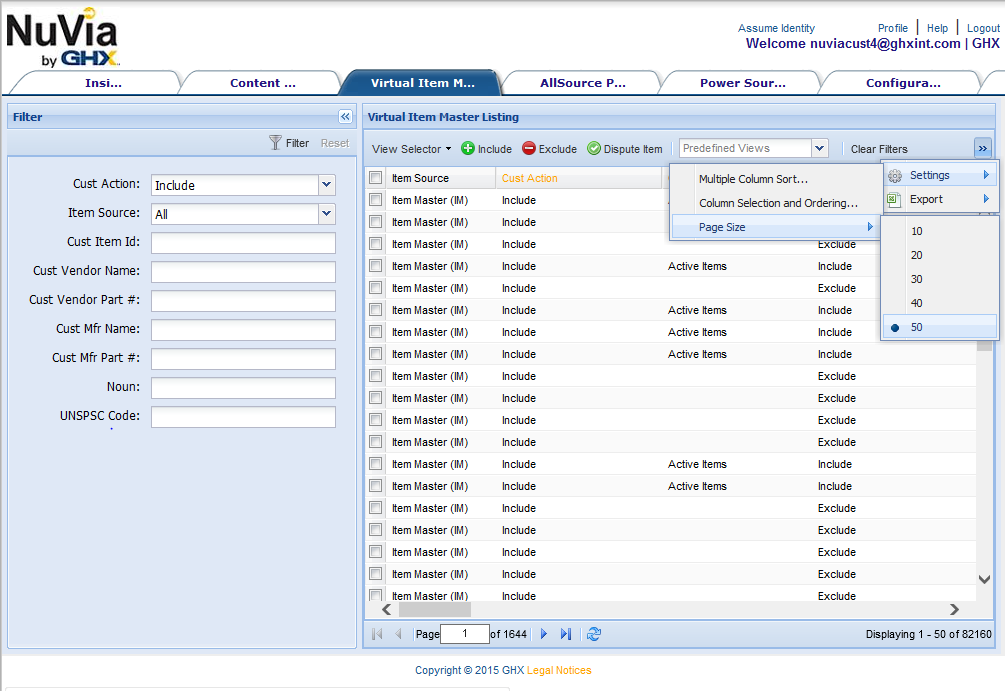Collapse the Filter panel with the double-arrow icon
This screenshot has height=691, width=1005.
click(x=345, y=117)
